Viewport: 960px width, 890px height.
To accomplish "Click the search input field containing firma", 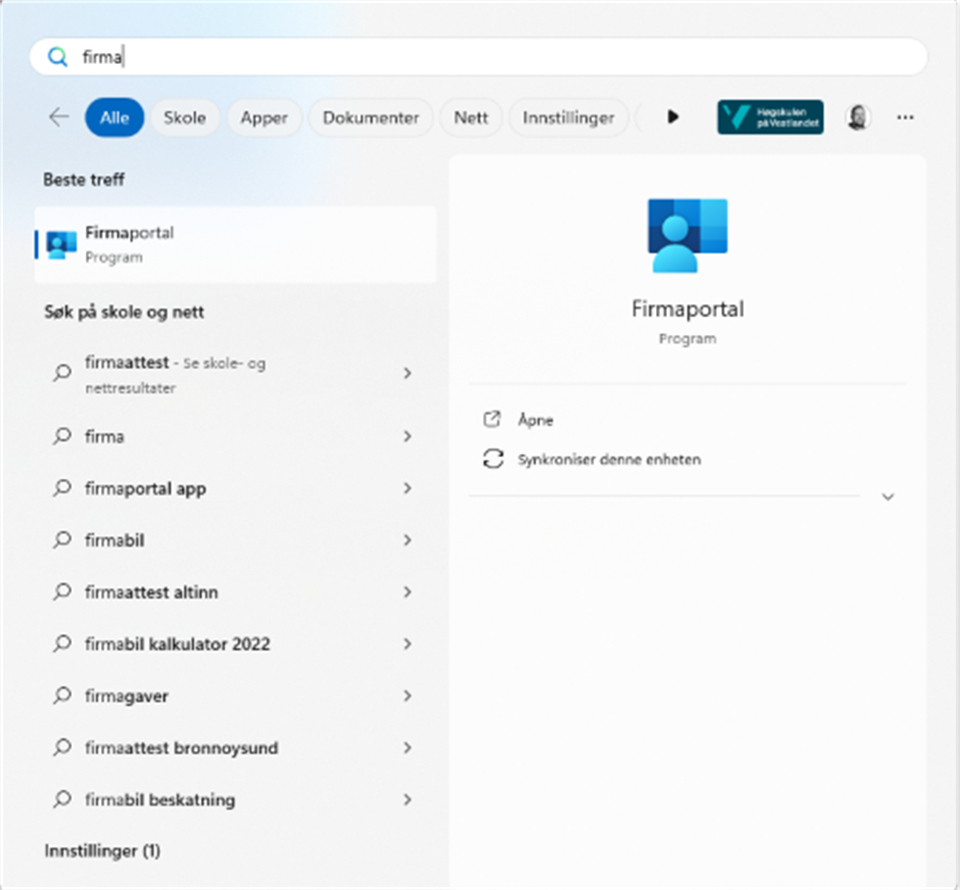I will coord(478,57).
